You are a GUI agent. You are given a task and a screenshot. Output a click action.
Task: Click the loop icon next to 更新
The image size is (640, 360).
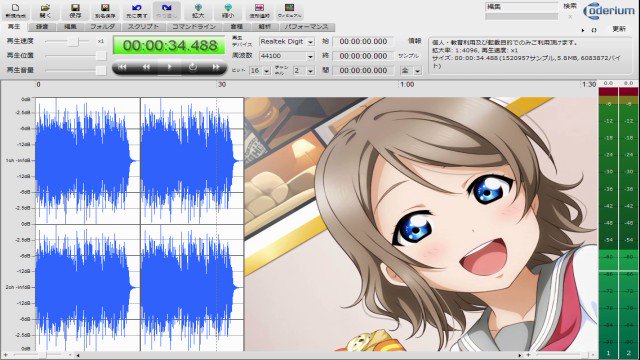coord(594,30)
